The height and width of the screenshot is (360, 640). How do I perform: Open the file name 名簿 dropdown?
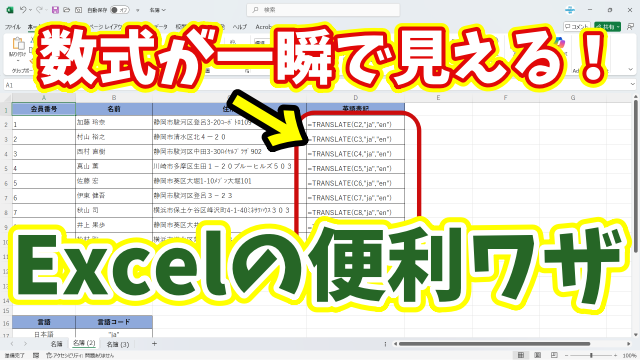click(x=157, y=10)
